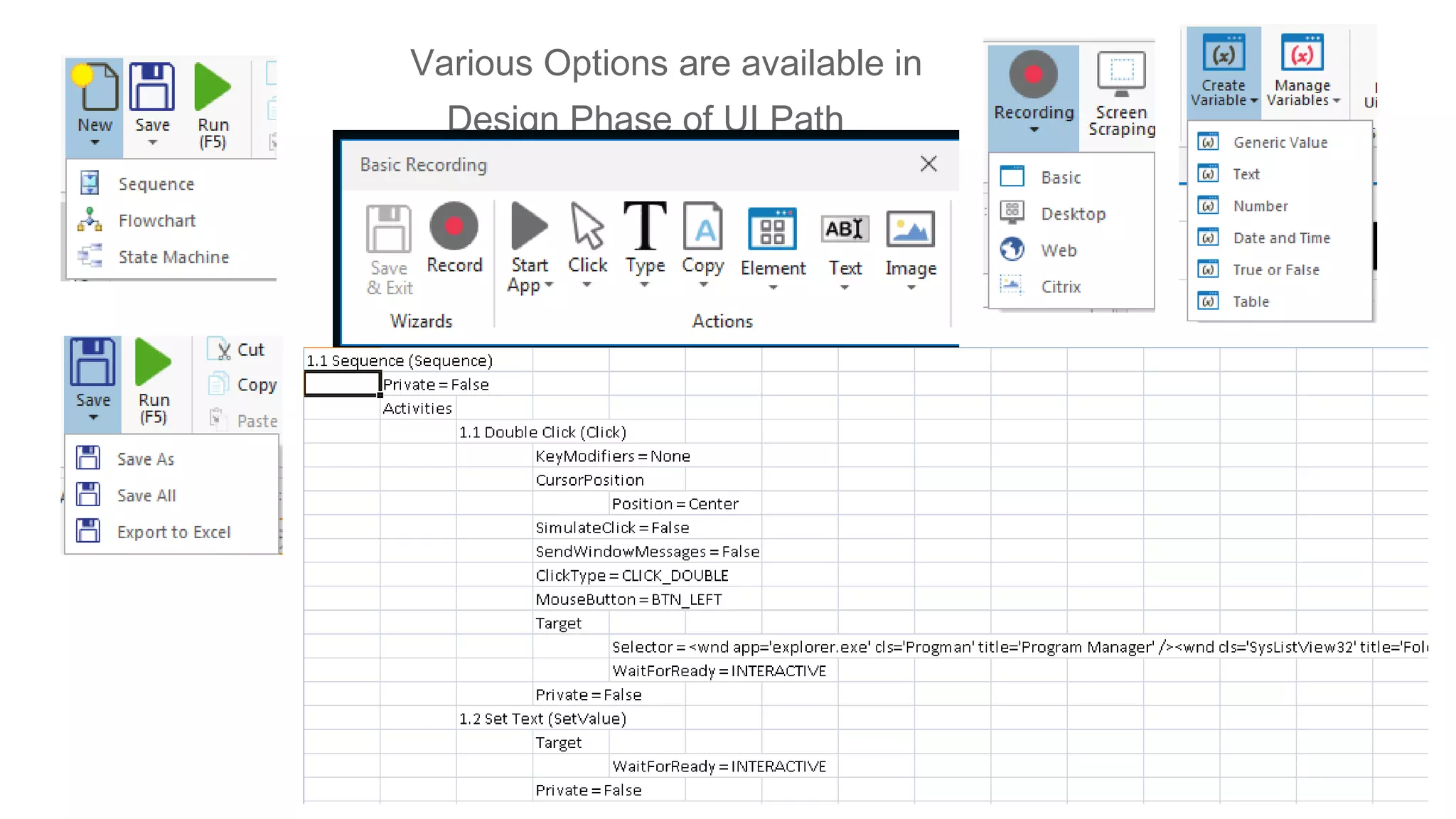Expand the Create Variable dropdown arrow
Image resolution: width=1456 pixels, height=819 pixels.
pos(1253,101)
